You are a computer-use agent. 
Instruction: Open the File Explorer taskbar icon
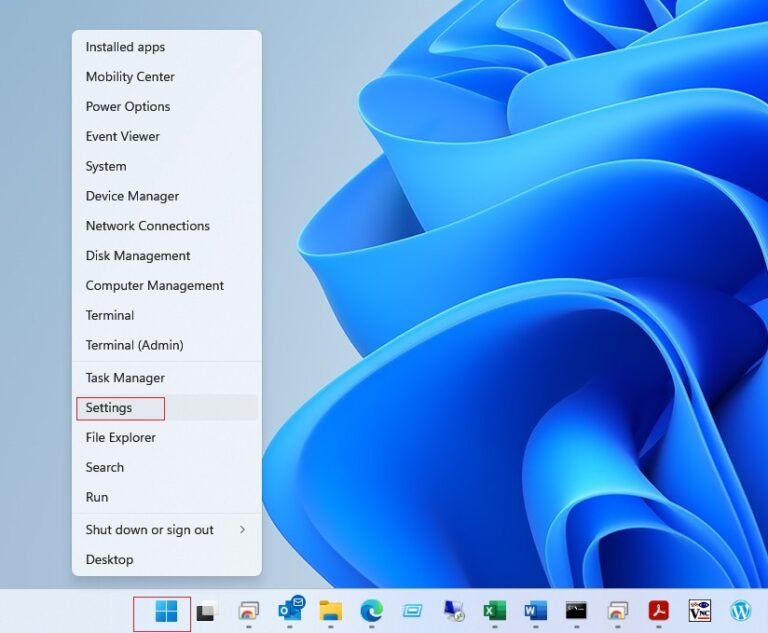click(331, 611)
